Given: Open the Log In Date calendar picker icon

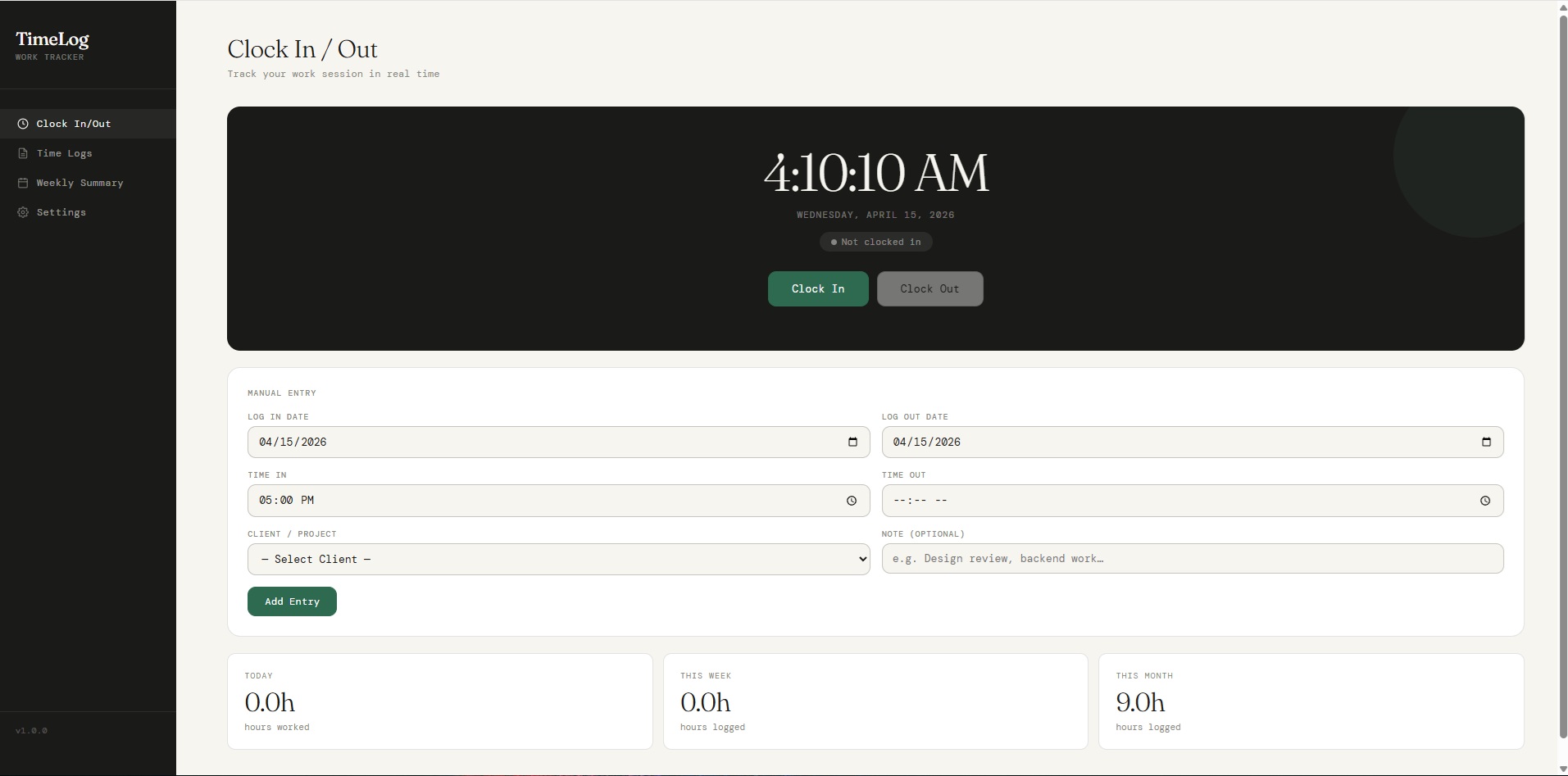Looking at the screenshot, I should [853, 442].
